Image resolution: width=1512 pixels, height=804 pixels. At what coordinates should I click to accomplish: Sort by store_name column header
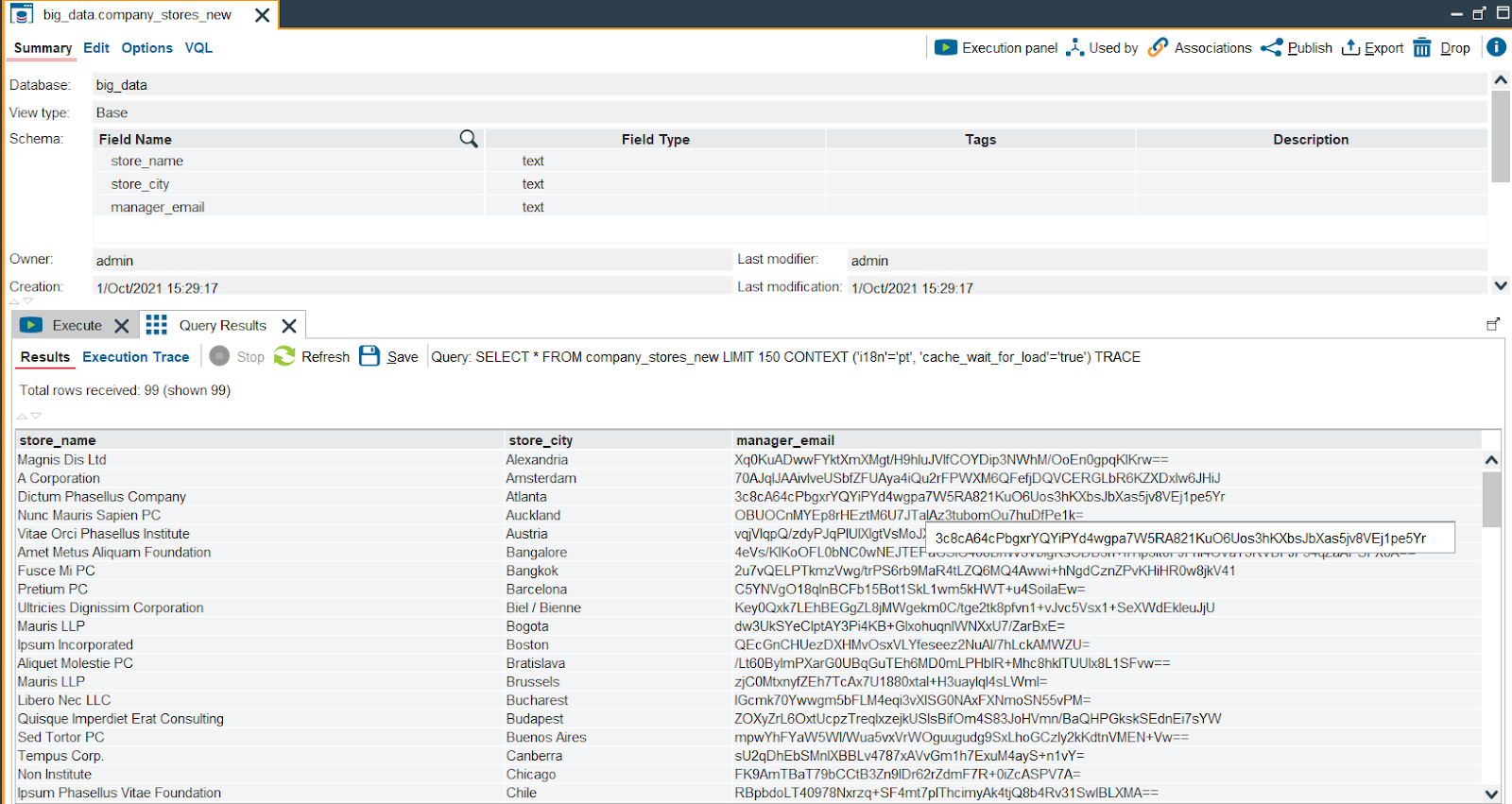click(260, 440)
